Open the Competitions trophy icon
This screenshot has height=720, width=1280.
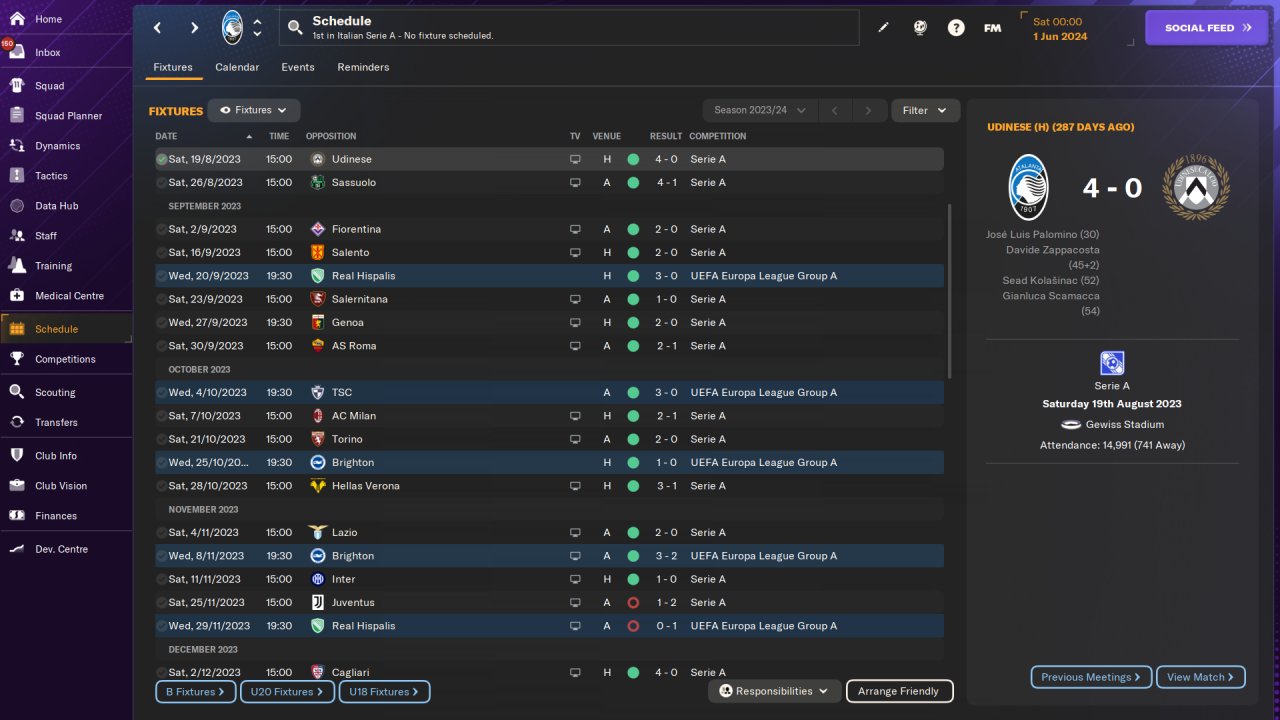[x=17, y=359]
